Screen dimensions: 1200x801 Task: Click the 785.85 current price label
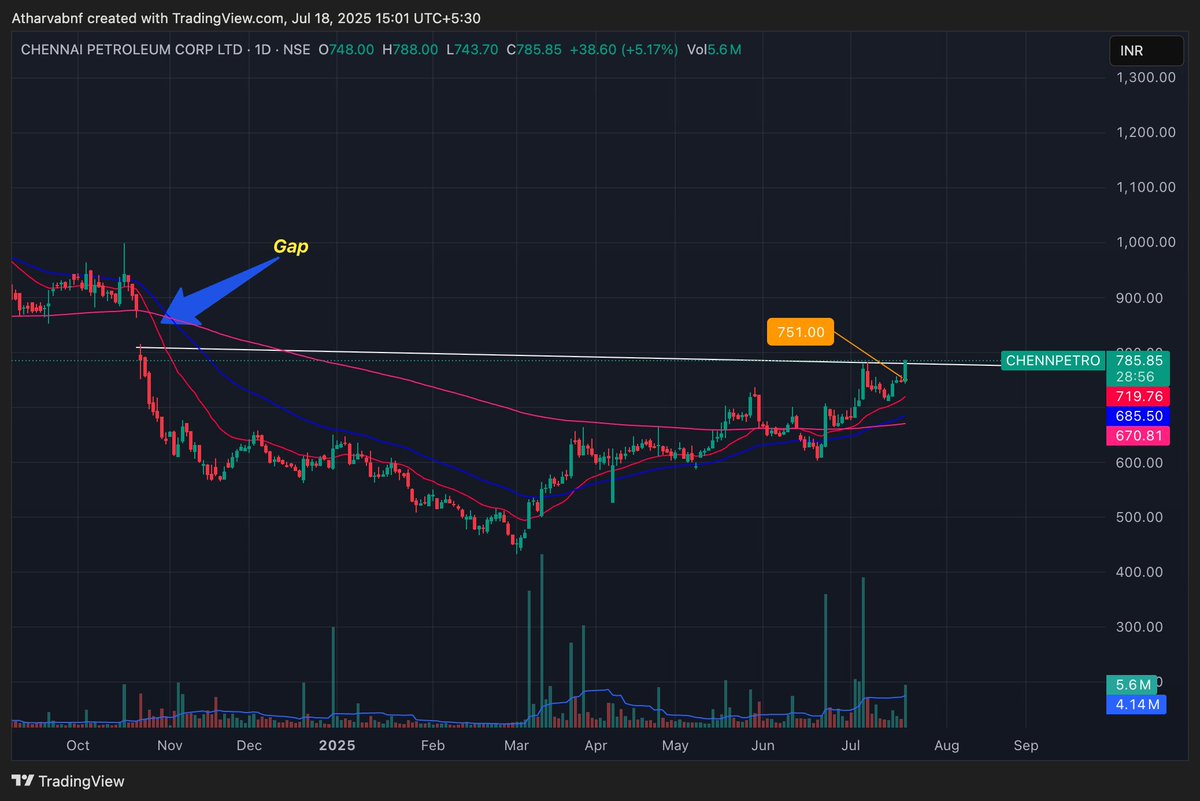point(1140,360)
